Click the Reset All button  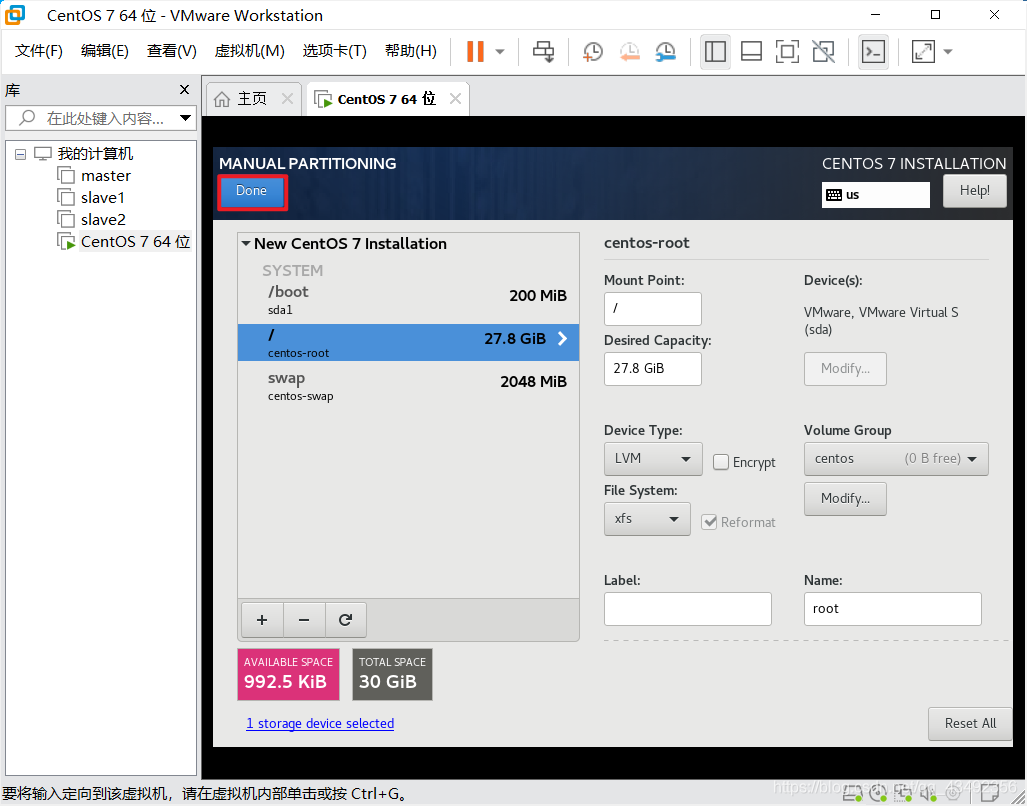pos(970,724)
